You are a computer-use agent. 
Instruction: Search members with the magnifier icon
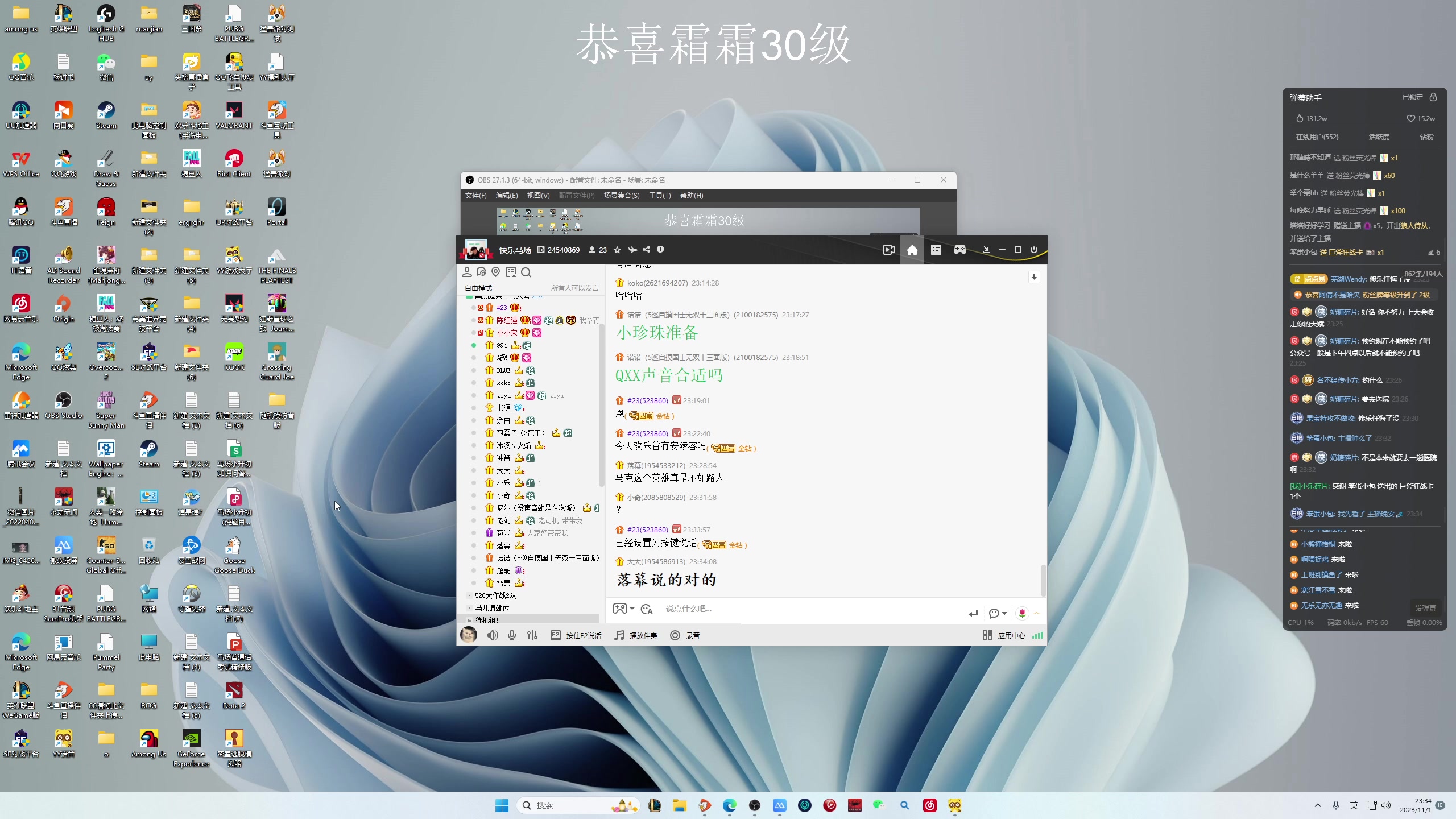[526, 272]
